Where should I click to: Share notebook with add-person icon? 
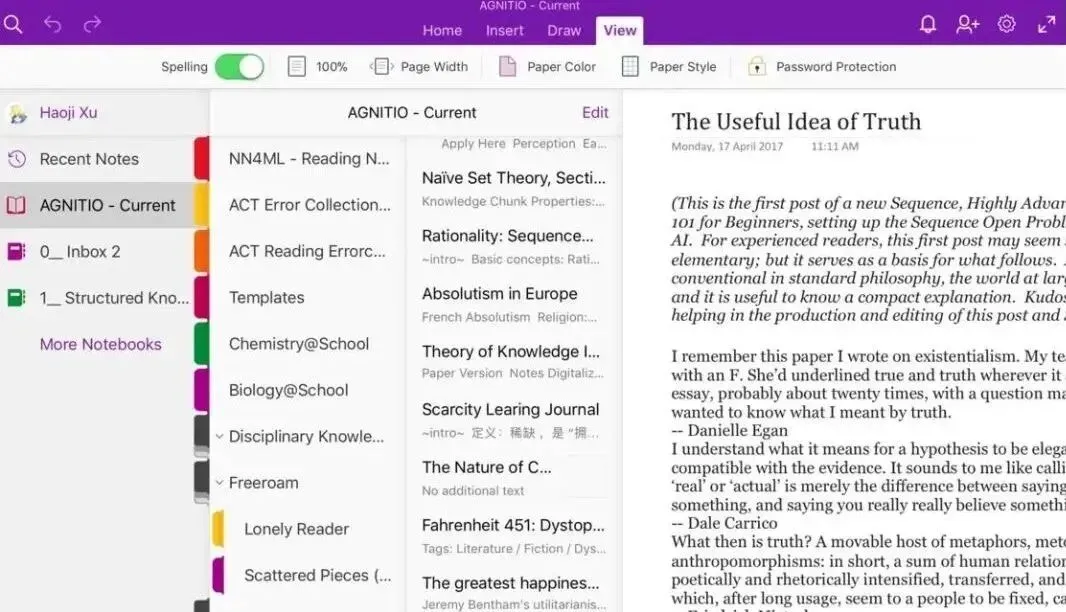click(967, 24)
